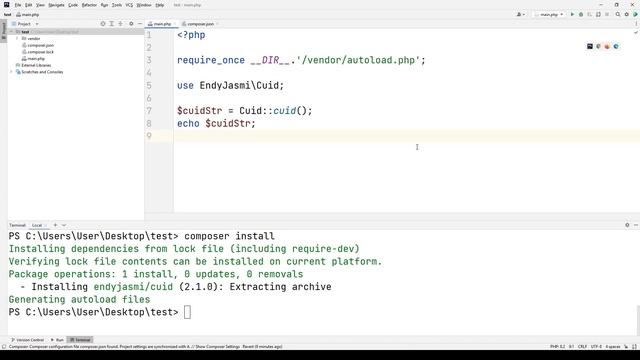Open file in Edge browser icon
Viewport: 640px width, 360px height.
pyautogui.click(x=616, y=46)
